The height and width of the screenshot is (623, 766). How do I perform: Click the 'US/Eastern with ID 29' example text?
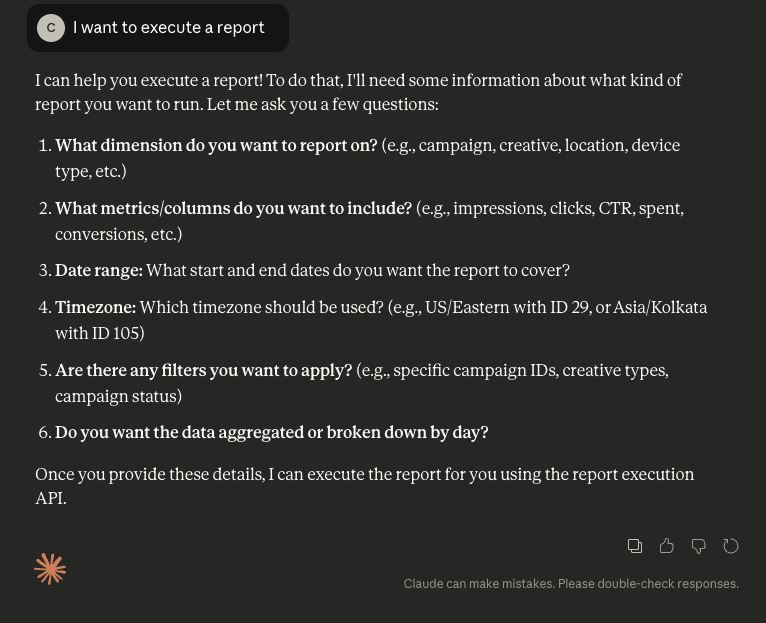tap(507, 307)
